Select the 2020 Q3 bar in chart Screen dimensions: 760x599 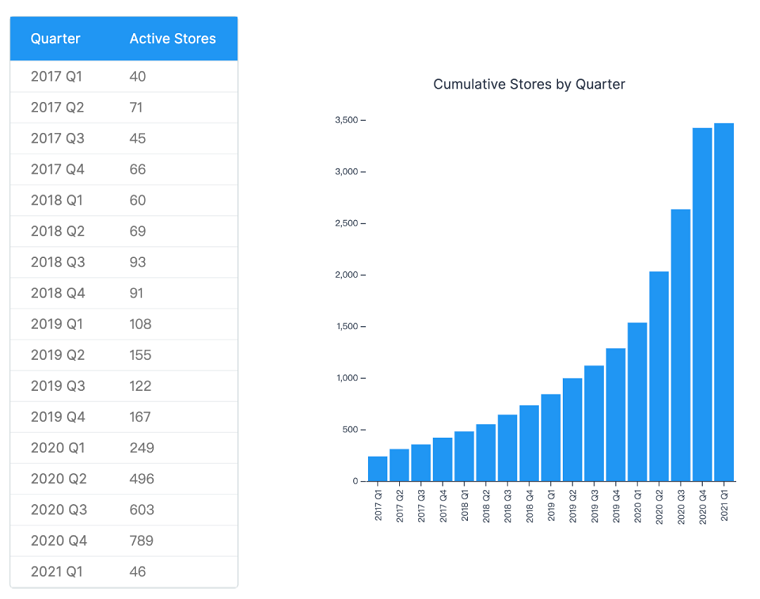tap(681, 346)
